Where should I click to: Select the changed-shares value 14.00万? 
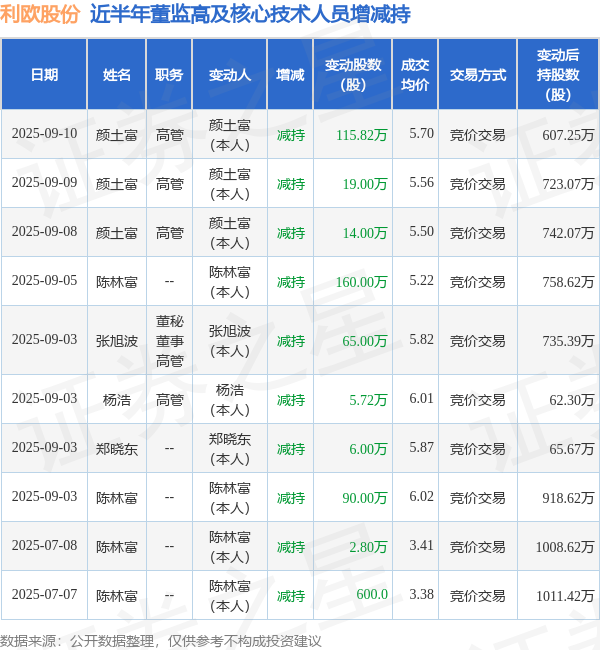[x=365, y=232]
